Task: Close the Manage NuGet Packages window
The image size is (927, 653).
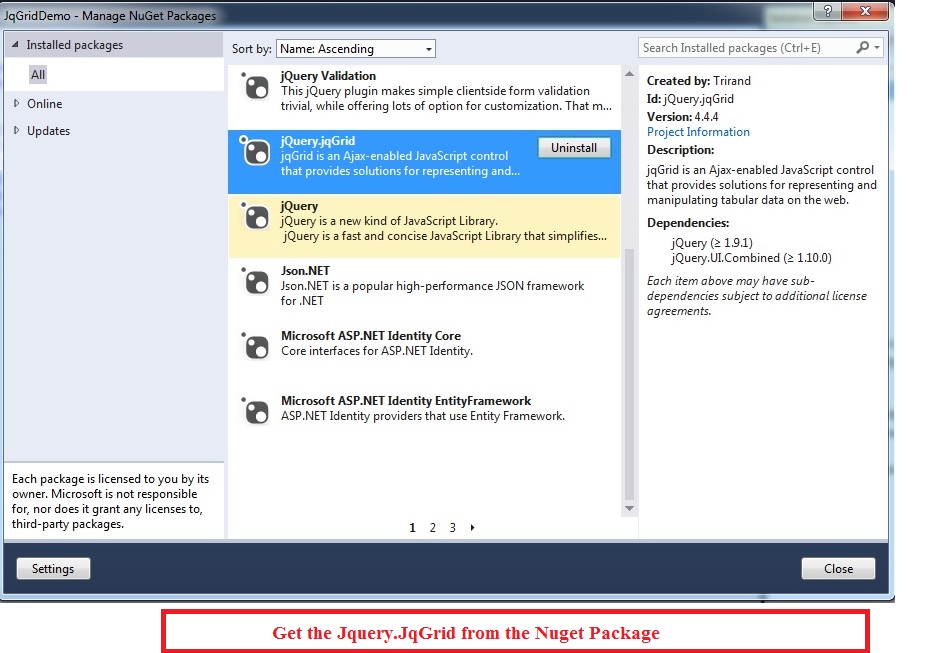Action: (865, 11)
